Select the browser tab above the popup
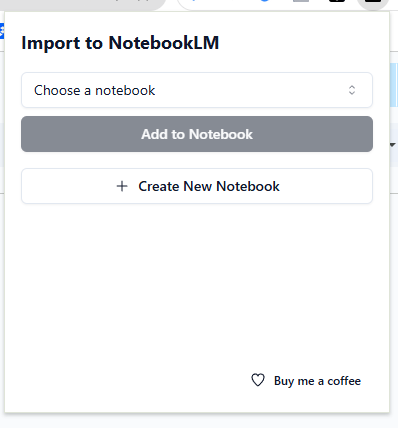Screen dimensions: 398x428 click(x=83, y=3)
